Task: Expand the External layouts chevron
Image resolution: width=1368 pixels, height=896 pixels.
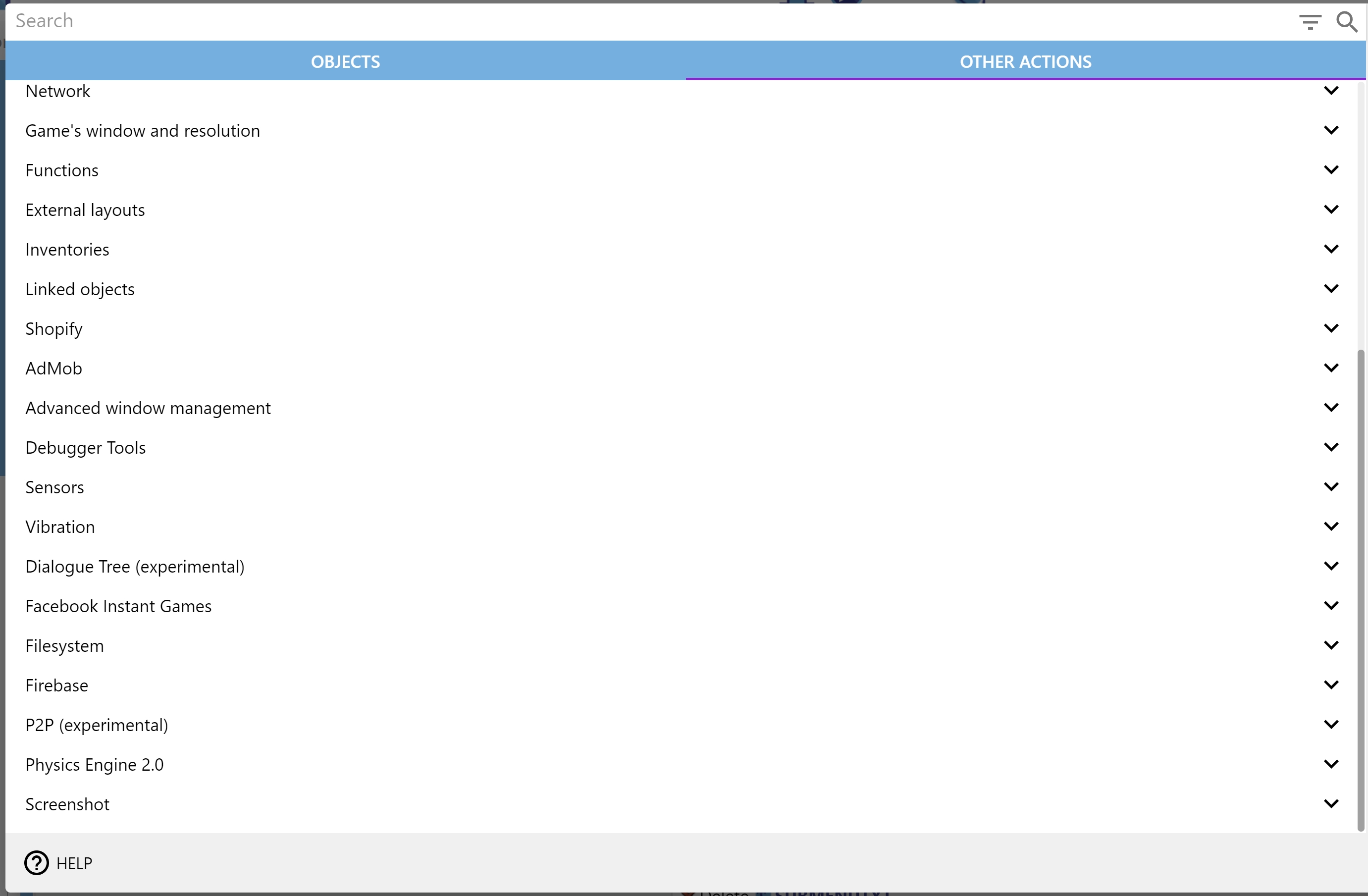Action: (1331, 209)
